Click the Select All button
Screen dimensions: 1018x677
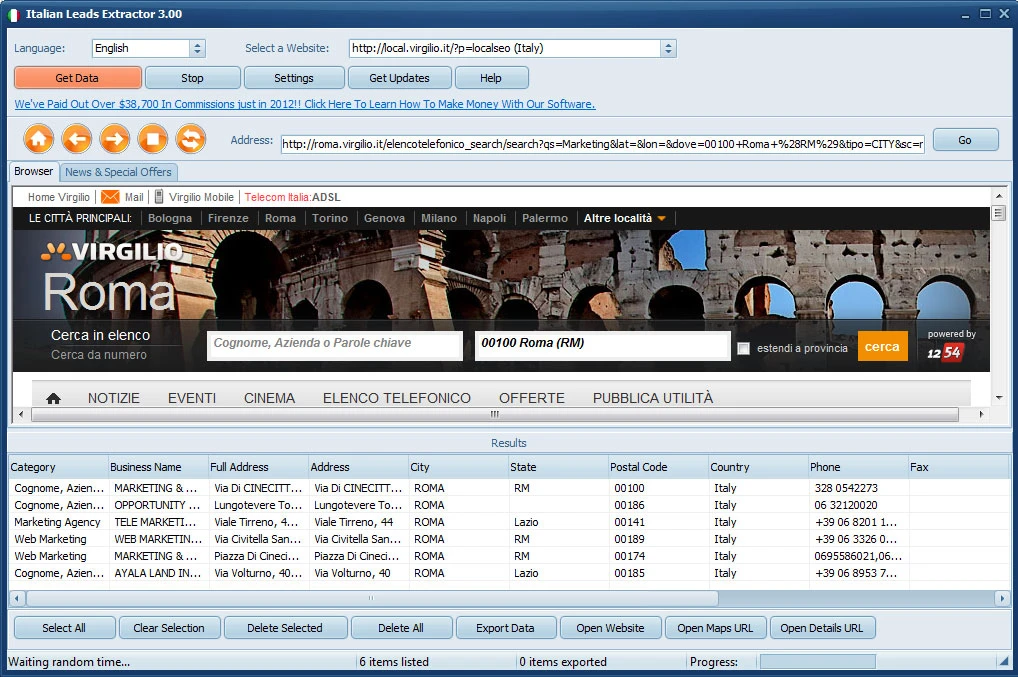click(64, 628)
